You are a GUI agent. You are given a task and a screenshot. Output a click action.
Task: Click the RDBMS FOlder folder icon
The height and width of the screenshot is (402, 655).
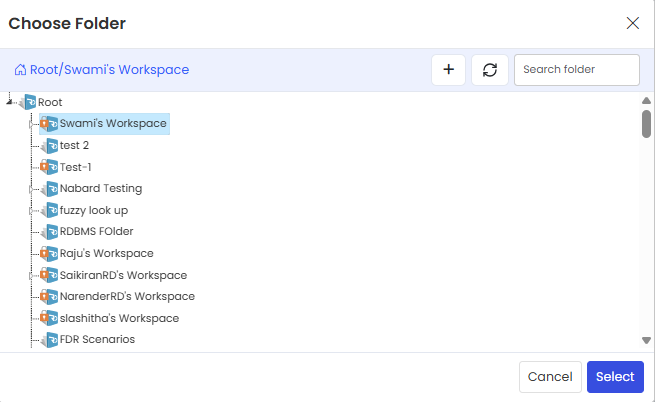[x=49, y=232]
